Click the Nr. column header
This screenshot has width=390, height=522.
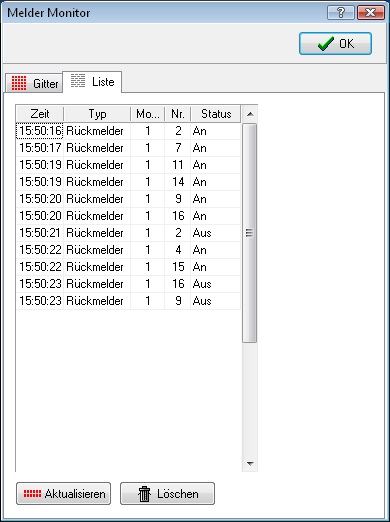tap(178, 114)
